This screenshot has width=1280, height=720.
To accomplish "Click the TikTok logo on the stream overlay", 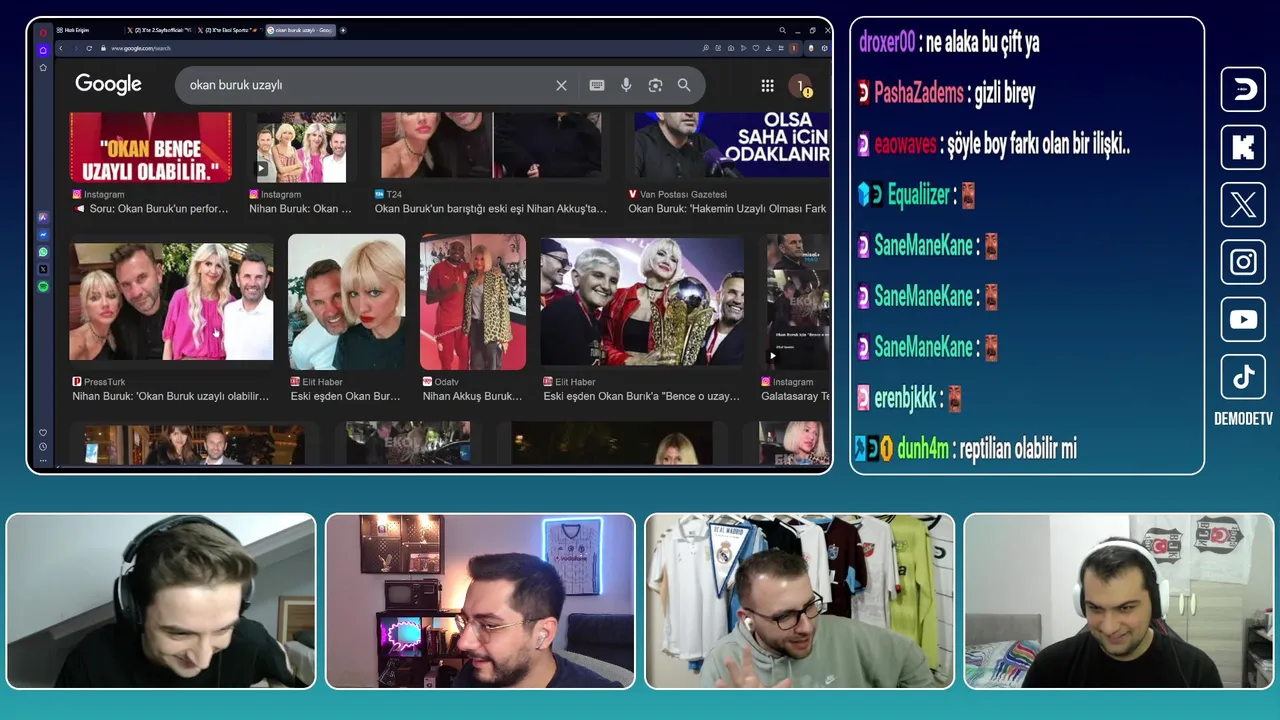I will point(1243,377).
